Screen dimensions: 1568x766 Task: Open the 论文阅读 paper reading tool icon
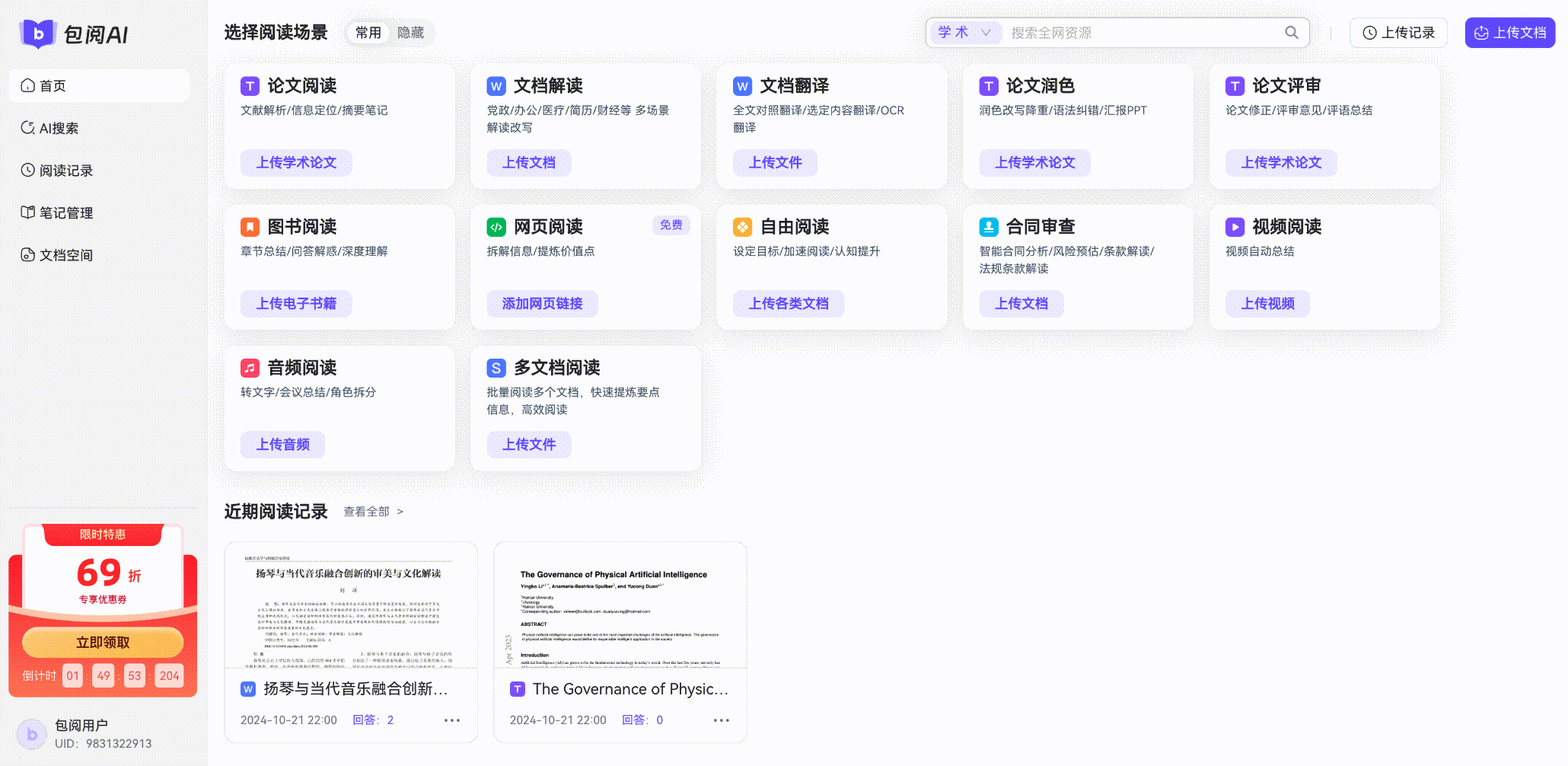point(250,86)
